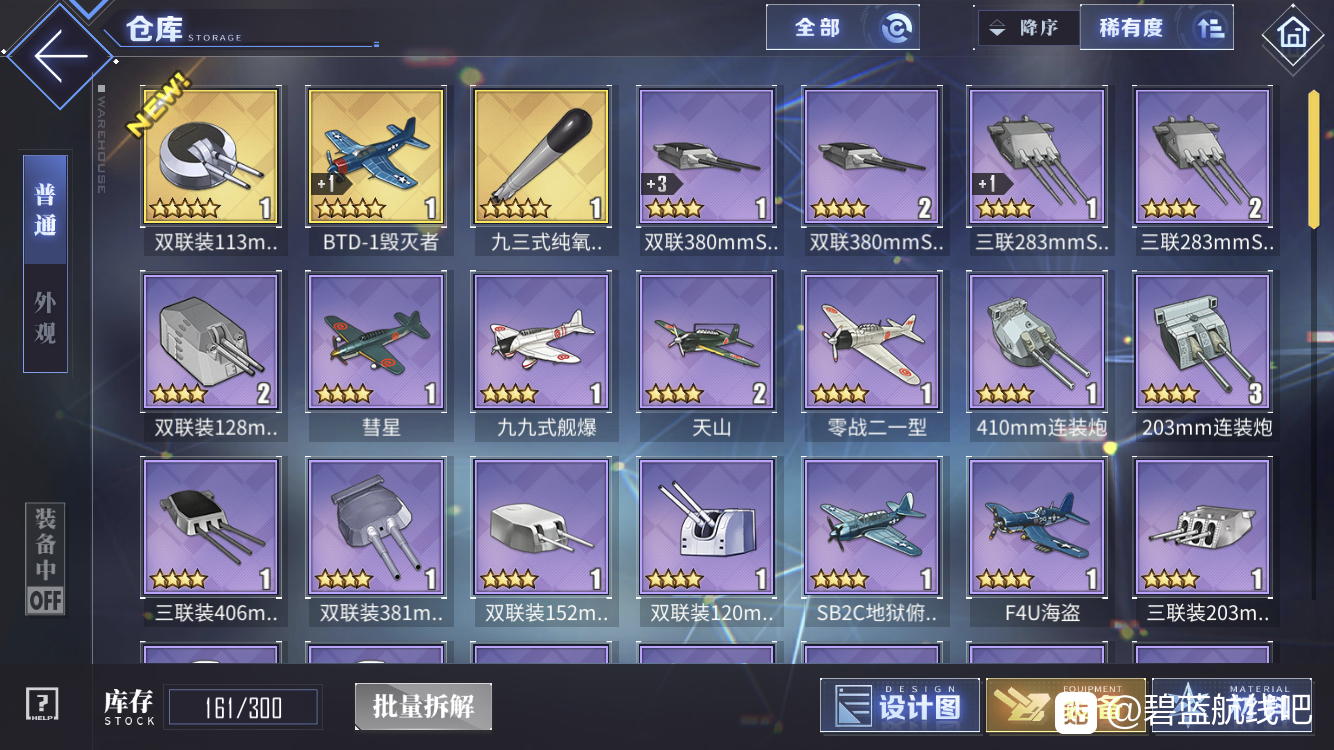Image resolution: width=1334 pixels, height=750 pixels.
Task: Go back using the arrow icon
Action: (60, 54)
